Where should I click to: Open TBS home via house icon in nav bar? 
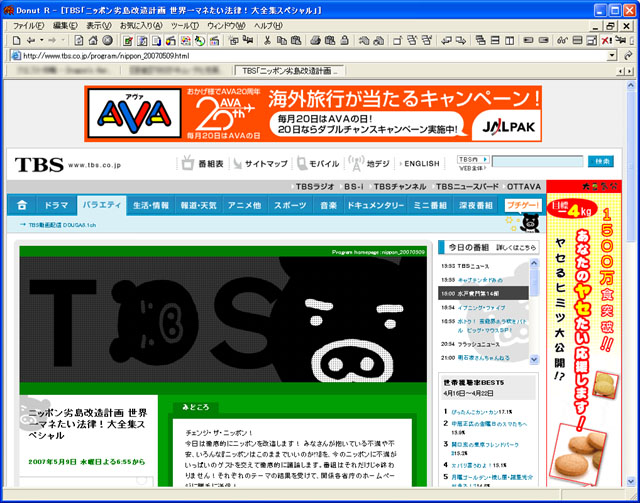click(x=22, y=205)
